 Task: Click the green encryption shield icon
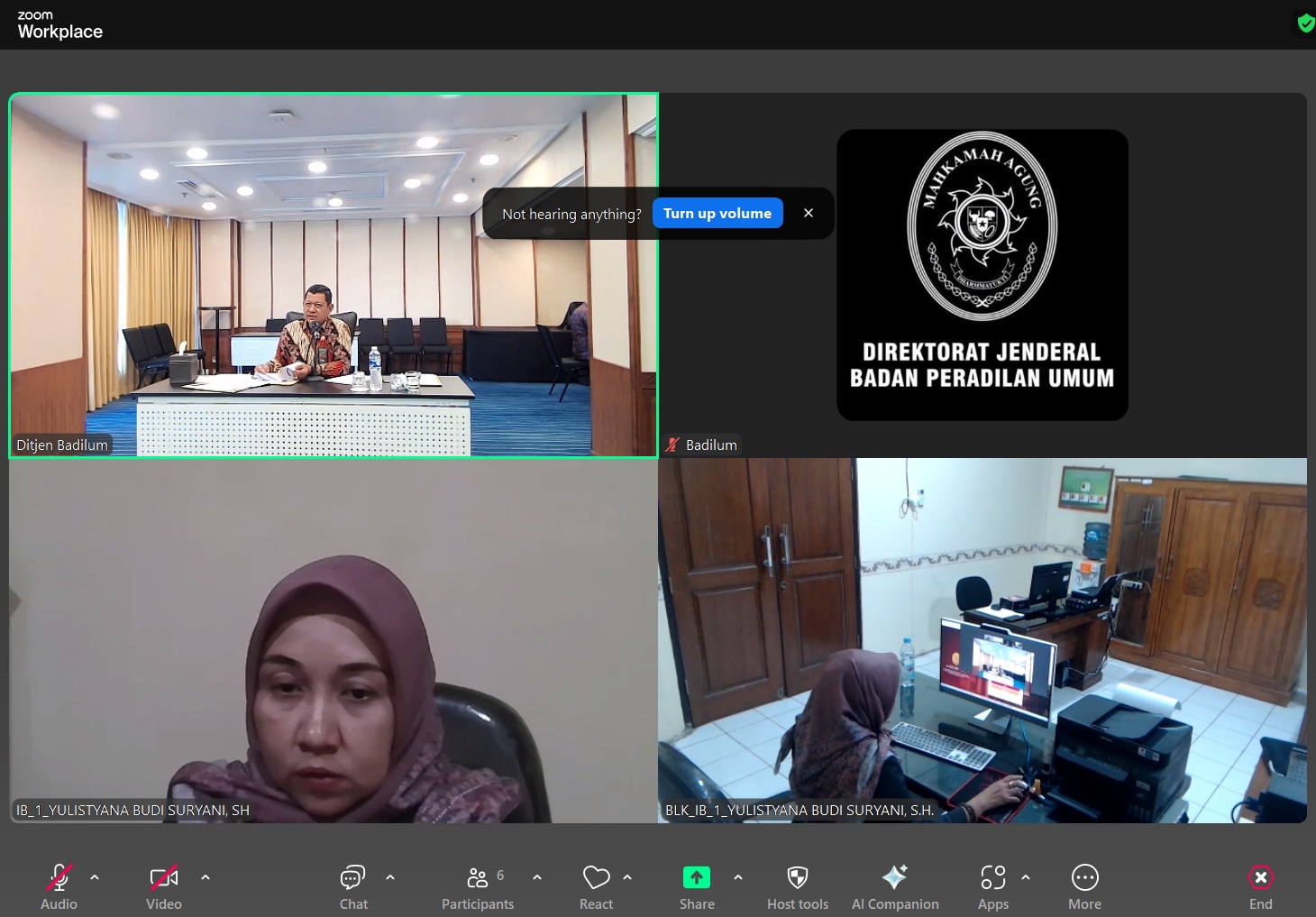point(1306,23)
